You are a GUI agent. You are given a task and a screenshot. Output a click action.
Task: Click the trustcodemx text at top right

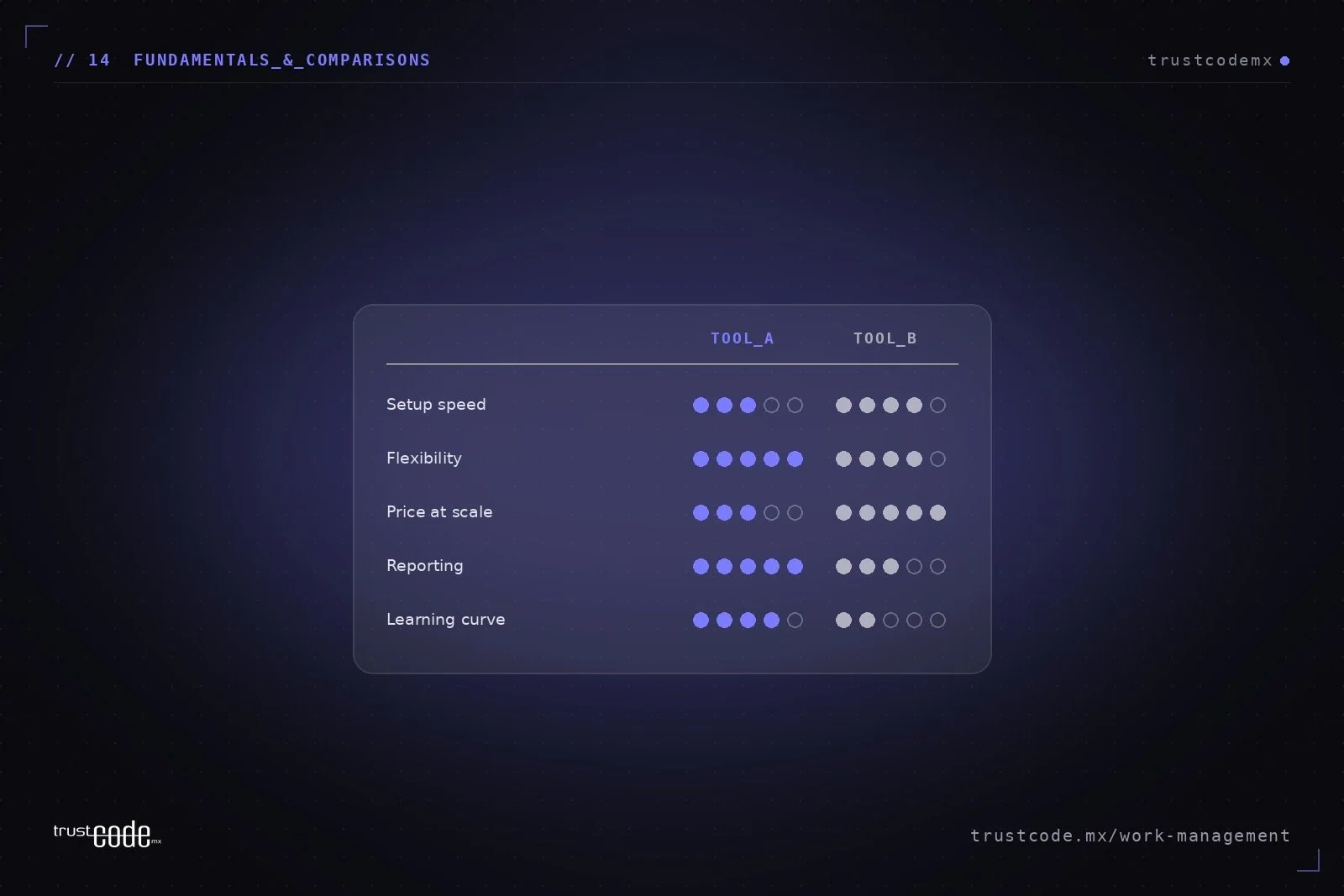tap(1210, 60)
